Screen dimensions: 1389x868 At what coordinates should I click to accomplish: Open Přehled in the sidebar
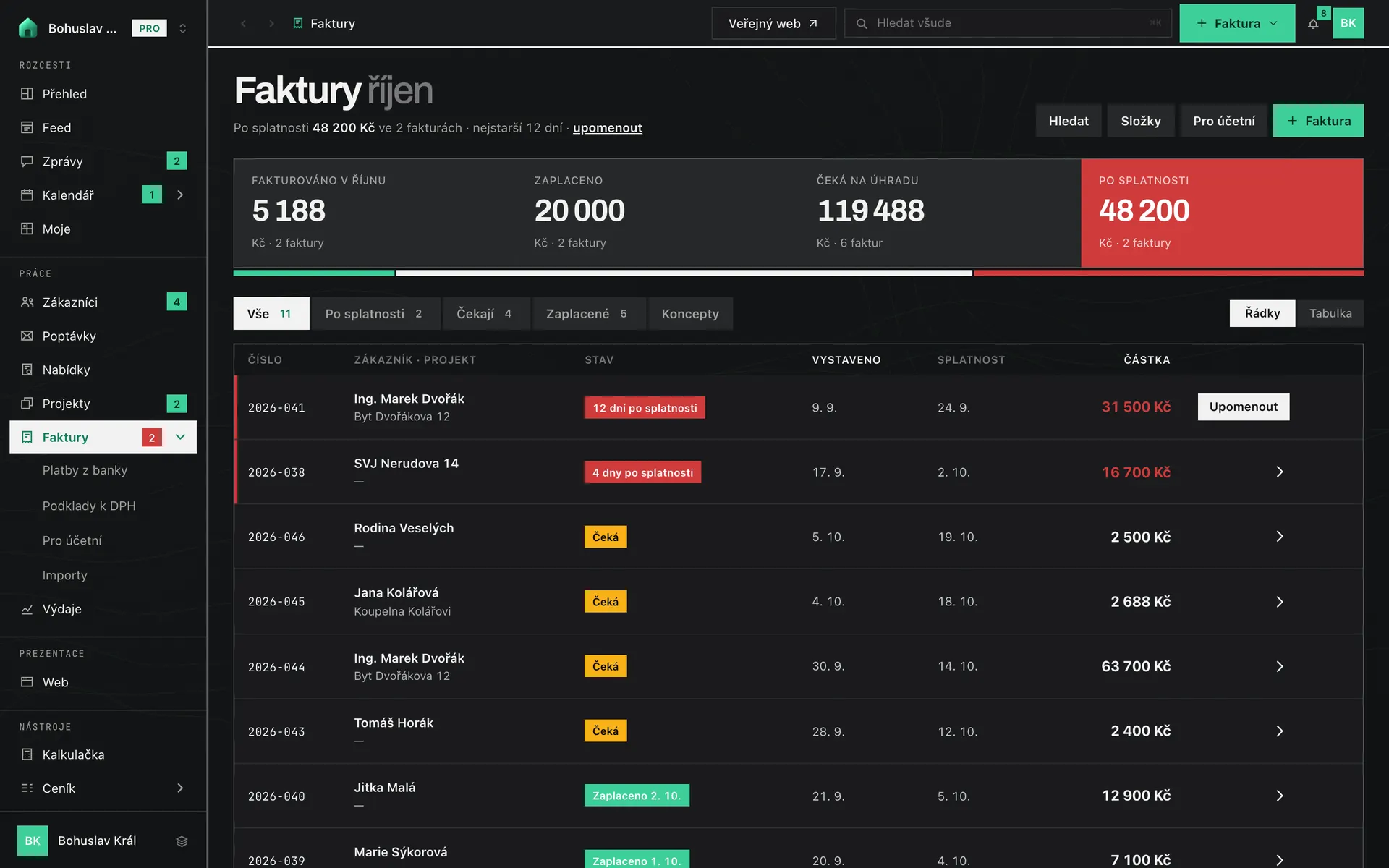coord(103,94)
